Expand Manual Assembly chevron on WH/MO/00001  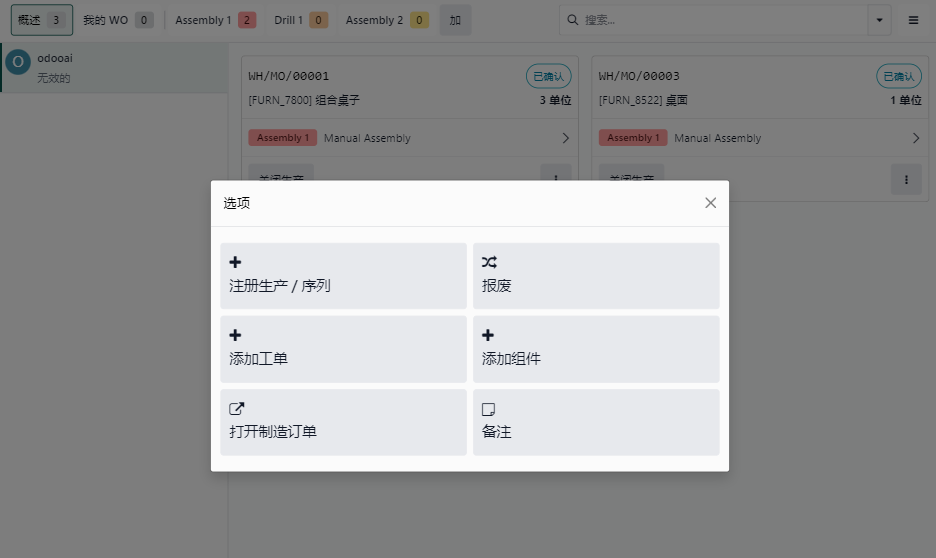point(565,138)
